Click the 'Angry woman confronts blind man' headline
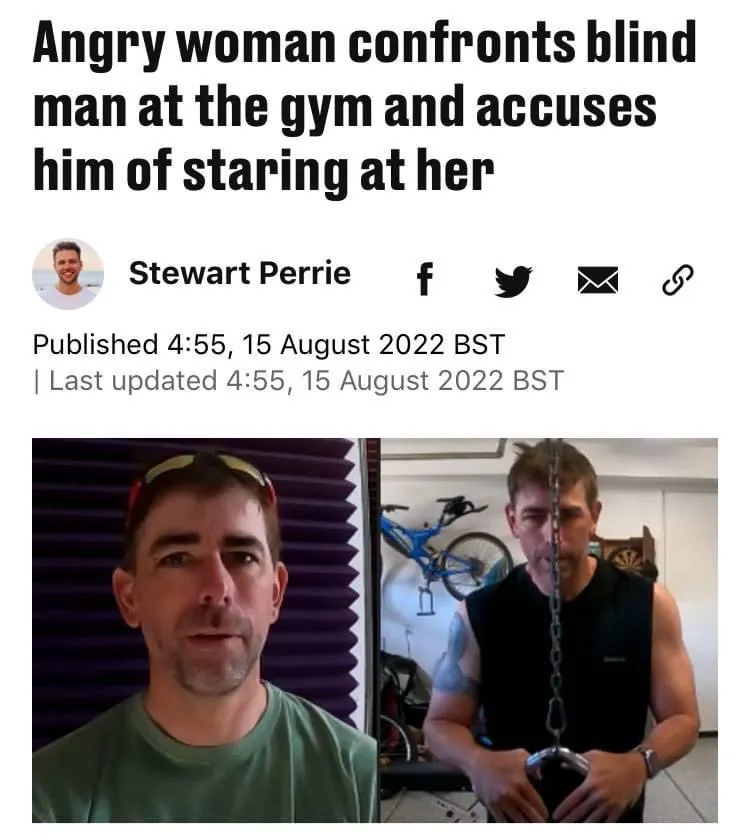Viewport: 750px width, 840px height. tap(364, 106)
